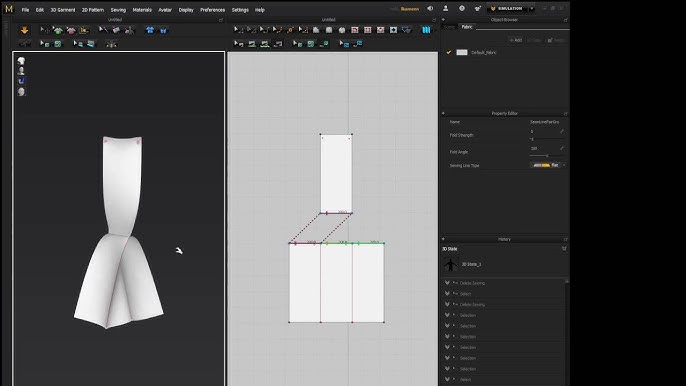This screenshot has width=686, height=386.
Task: Select the first Edit Pattern arrow tool in 2D toolbar
Action: (238, 30)
